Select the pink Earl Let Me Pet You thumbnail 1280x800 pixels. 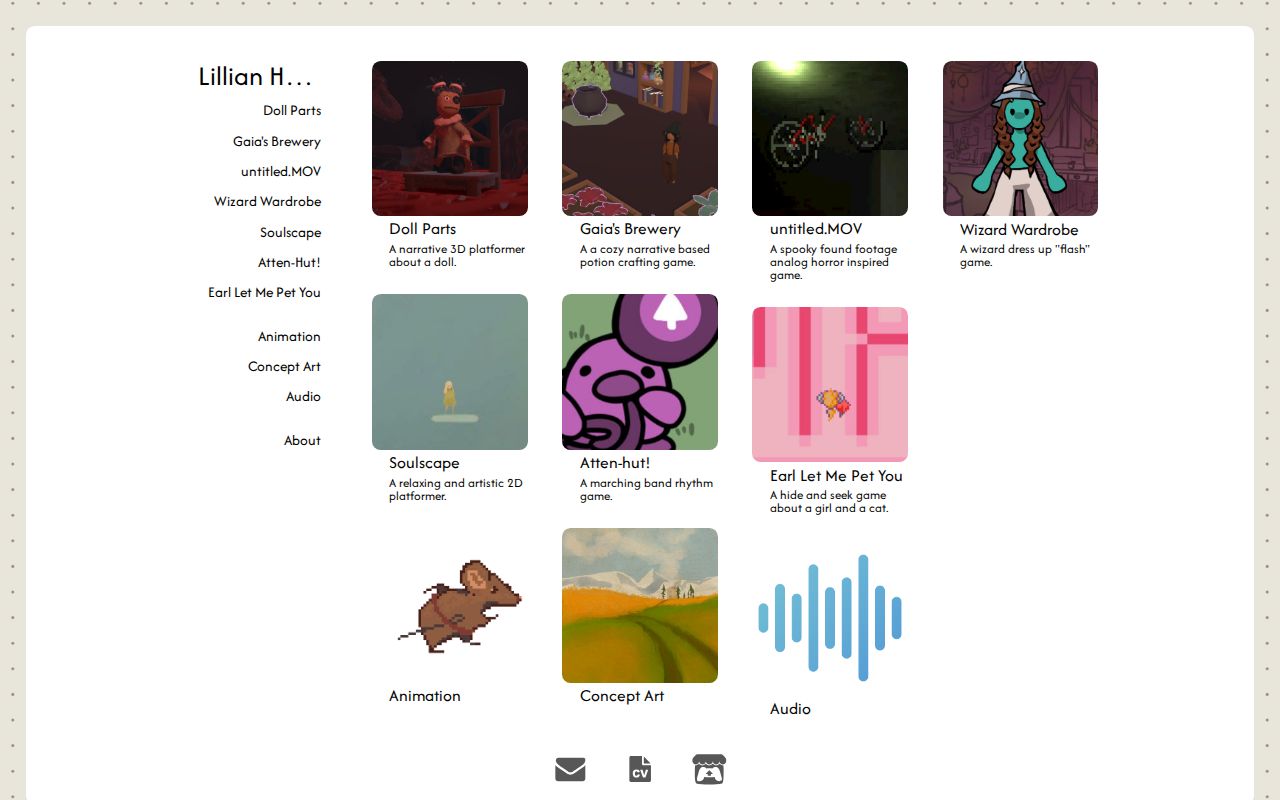[830, 385]
